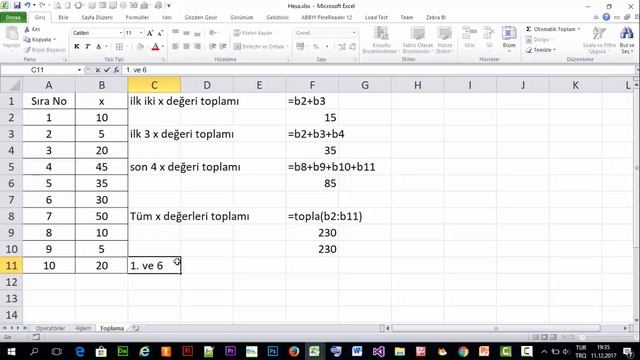
Task: Switch to the Gözden Geçir tab
Action: tap(200, 18)
